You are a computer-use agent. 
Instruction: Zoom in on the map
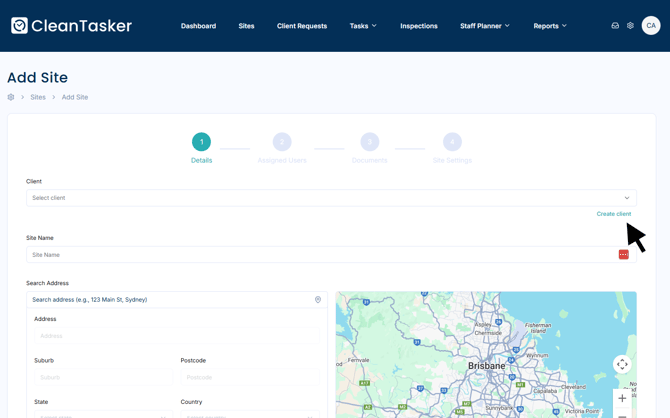(x=622, y=398)
